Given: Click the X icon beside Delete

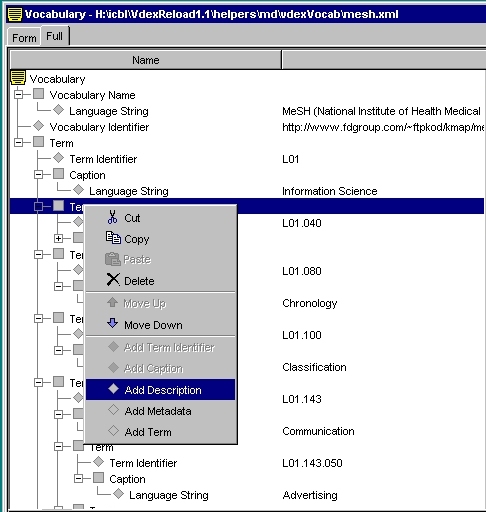Looking at the screenshot, I should tap(113, 279).
